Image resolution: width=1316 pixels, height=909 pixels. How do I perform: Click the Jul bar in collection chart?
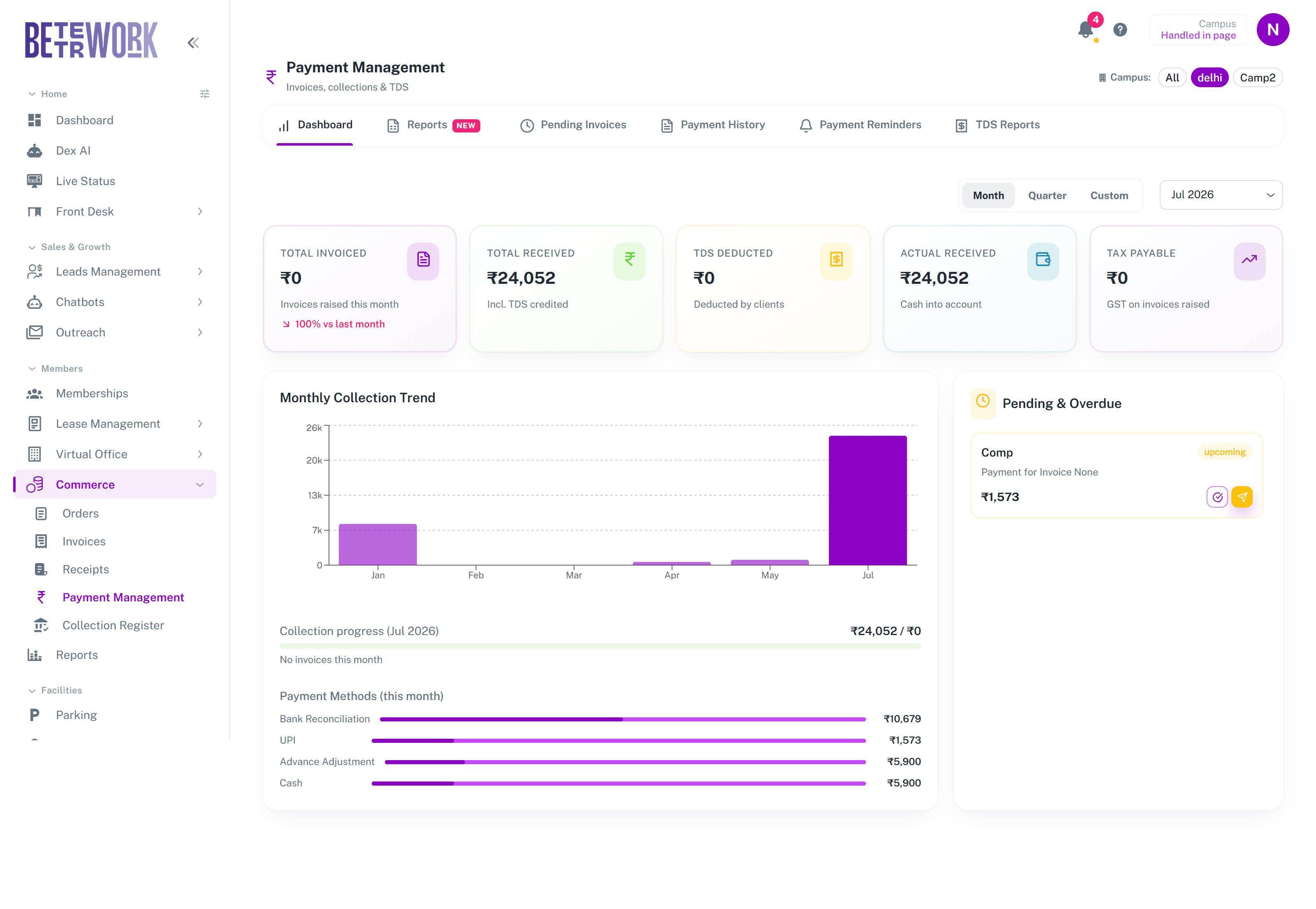[867, 501]
